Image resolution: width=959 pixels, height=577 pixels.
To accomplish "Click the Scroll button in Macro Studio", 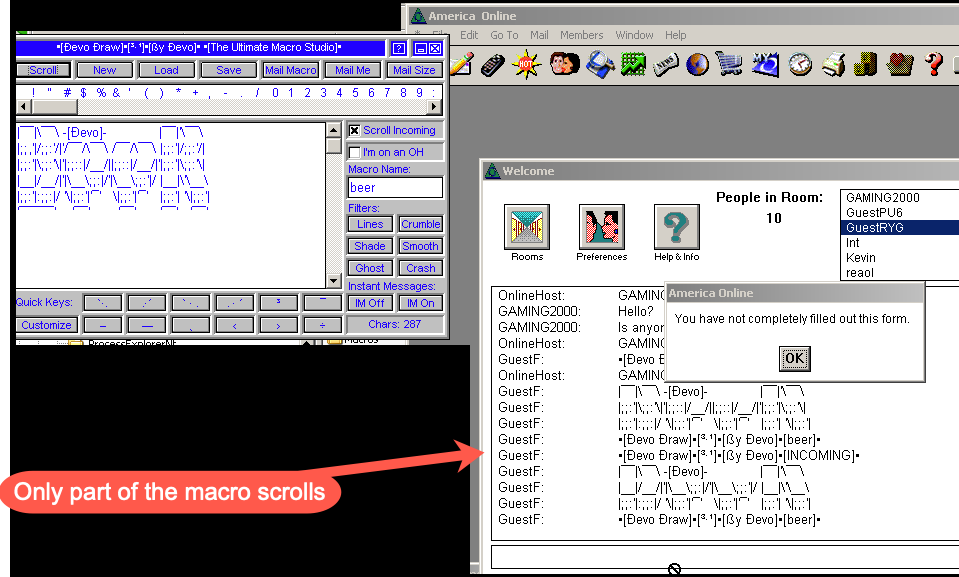I will point(43,70).
